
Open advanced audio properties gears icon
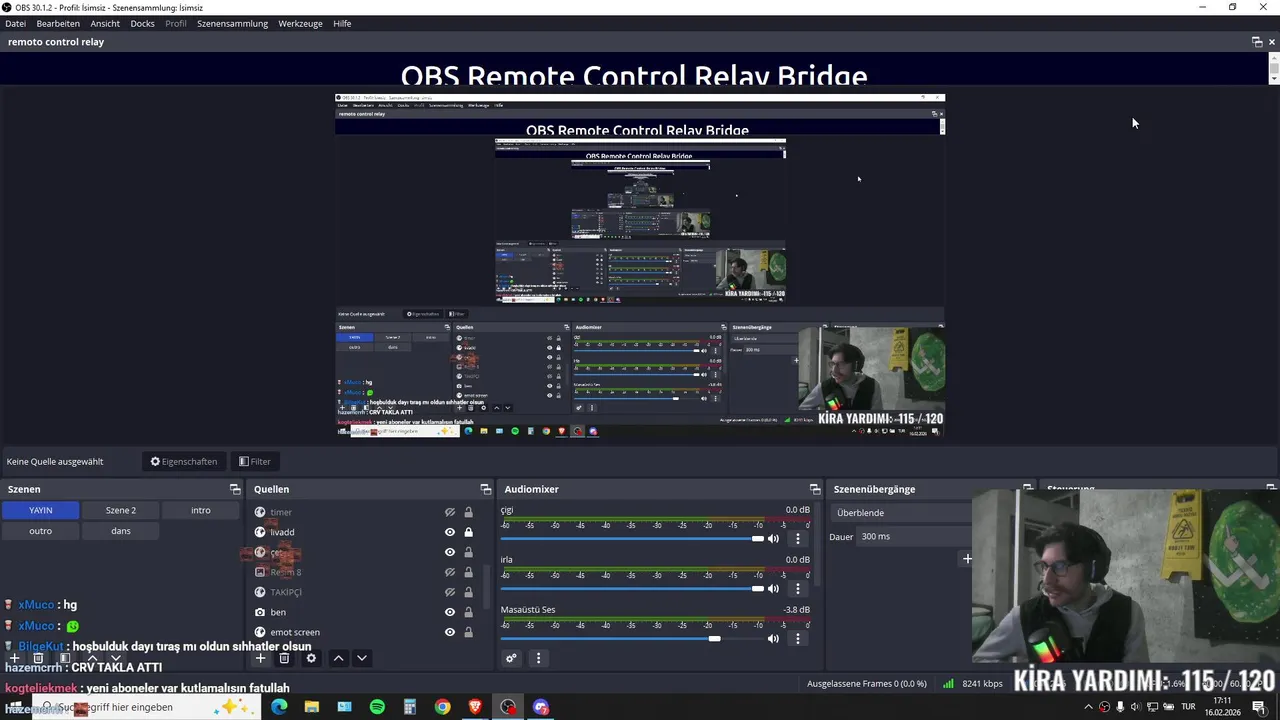coord(511,658)
